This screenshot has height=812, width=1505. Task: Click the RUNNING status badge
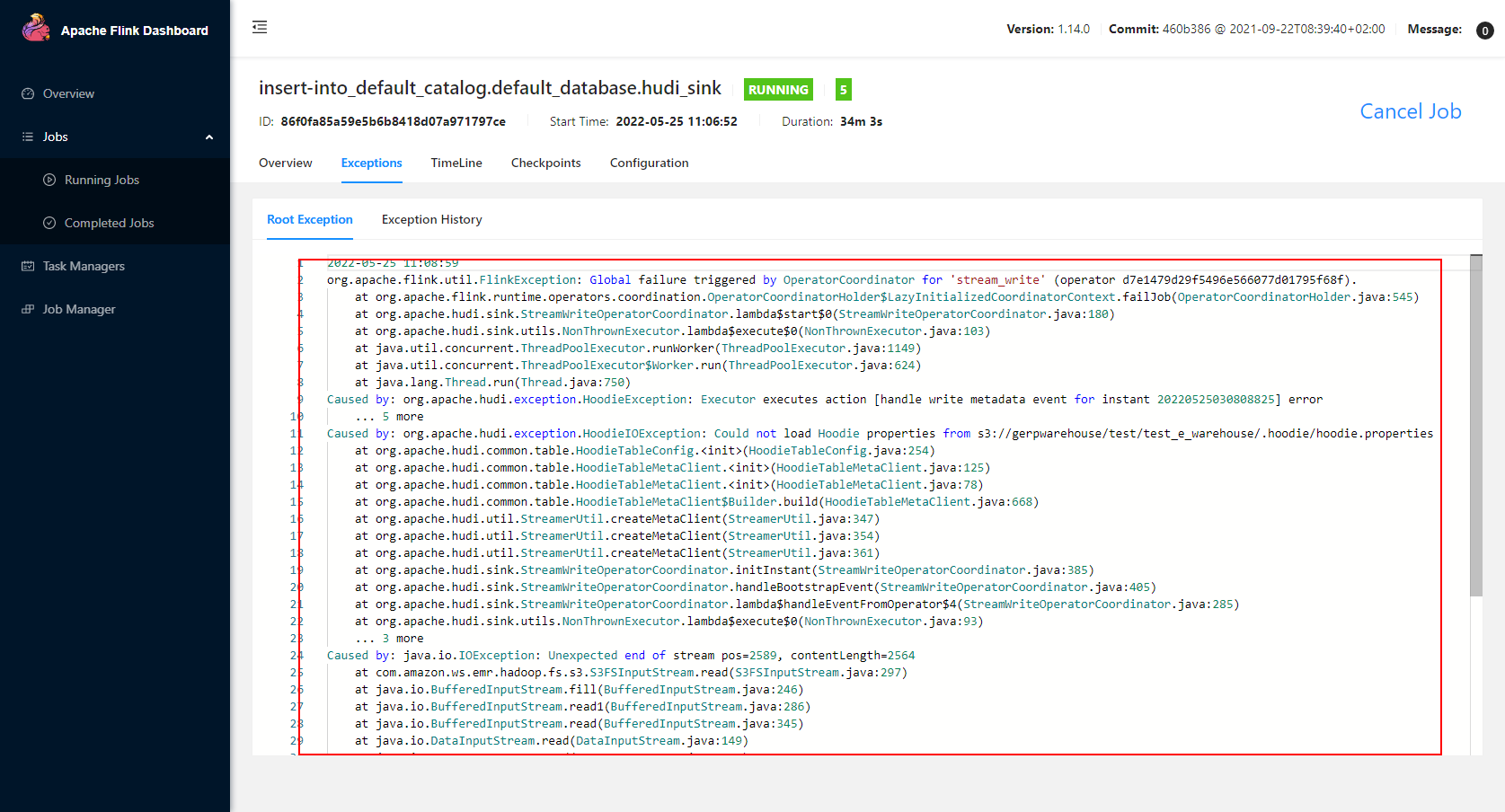[x=778, y=90]
